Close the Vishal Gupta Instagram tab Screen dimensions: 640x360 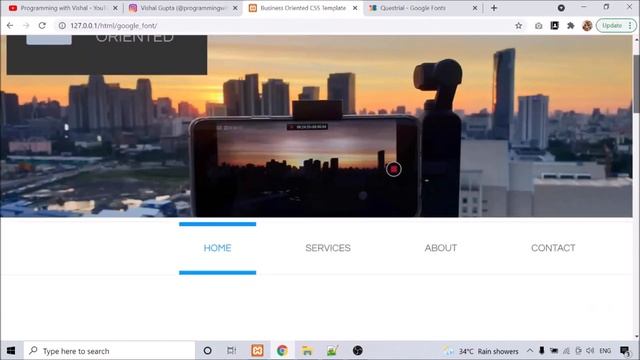[x=235, y=8]
